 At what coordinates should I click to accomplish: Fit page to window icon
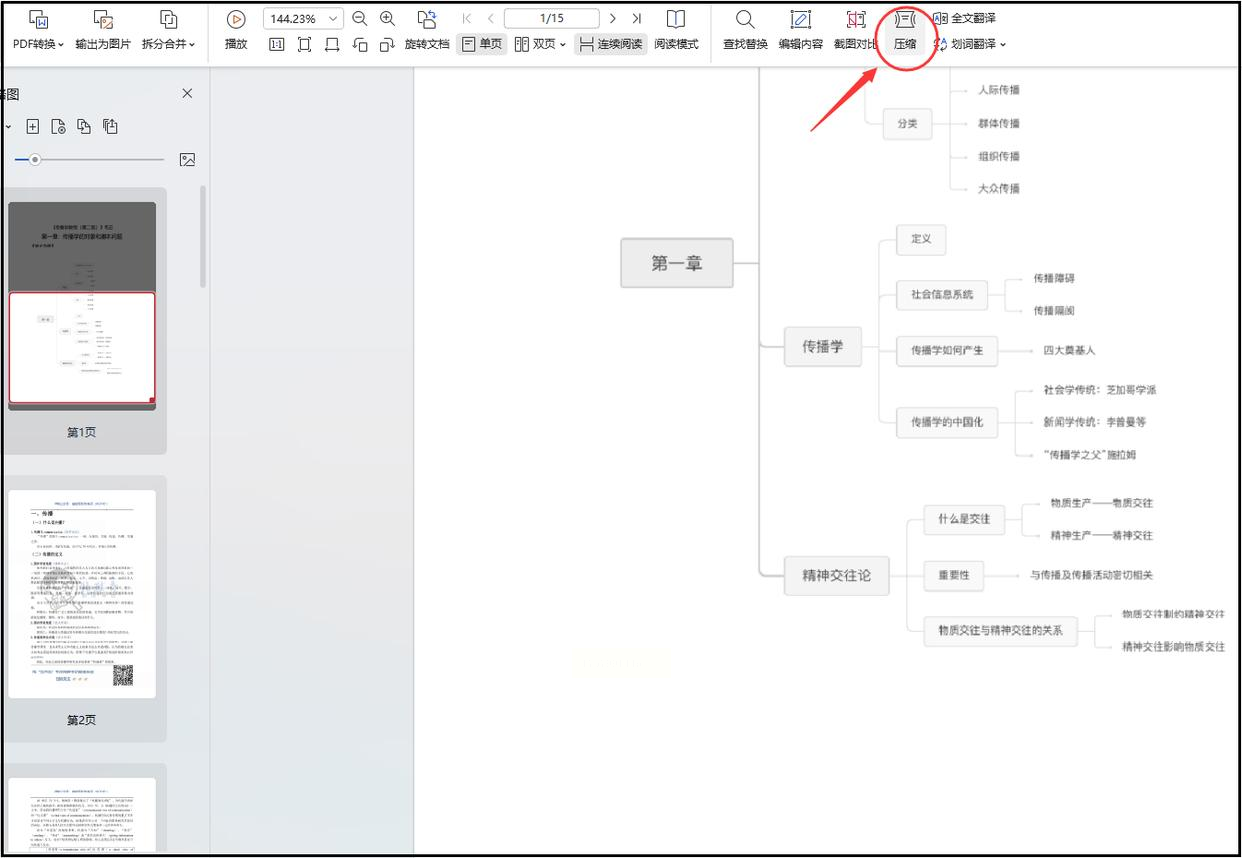tap(305, 44)
